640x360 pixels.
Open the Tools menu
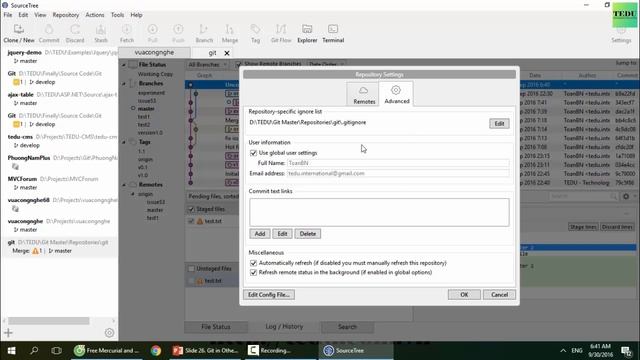(118, 15)
